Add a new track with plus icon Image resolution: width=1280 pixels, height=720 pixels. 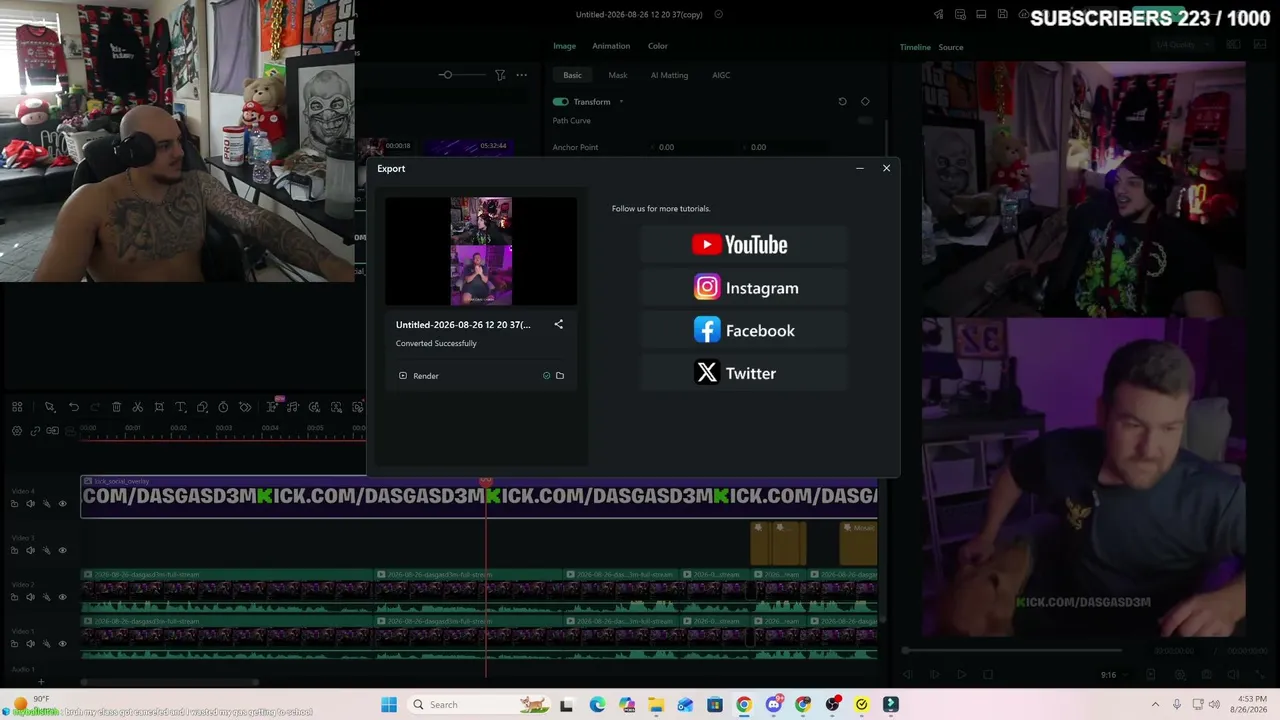(41, 682)
